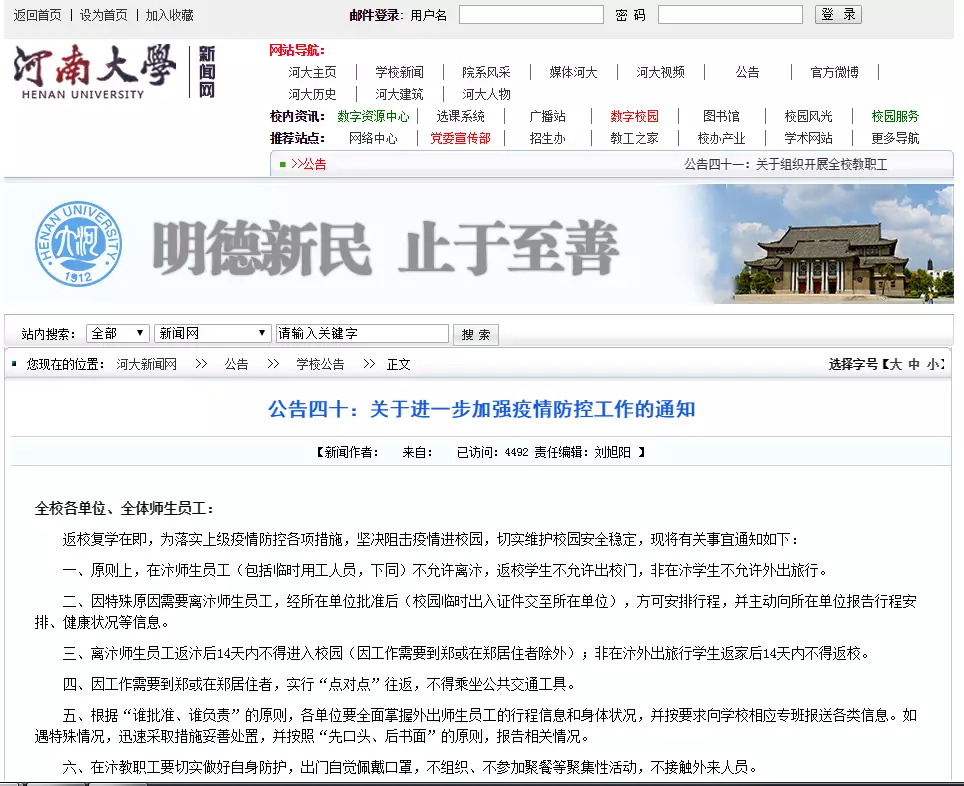Open 学校新闻 navigation item
Viewport: 964px width, 786px height.
(399, 72)
